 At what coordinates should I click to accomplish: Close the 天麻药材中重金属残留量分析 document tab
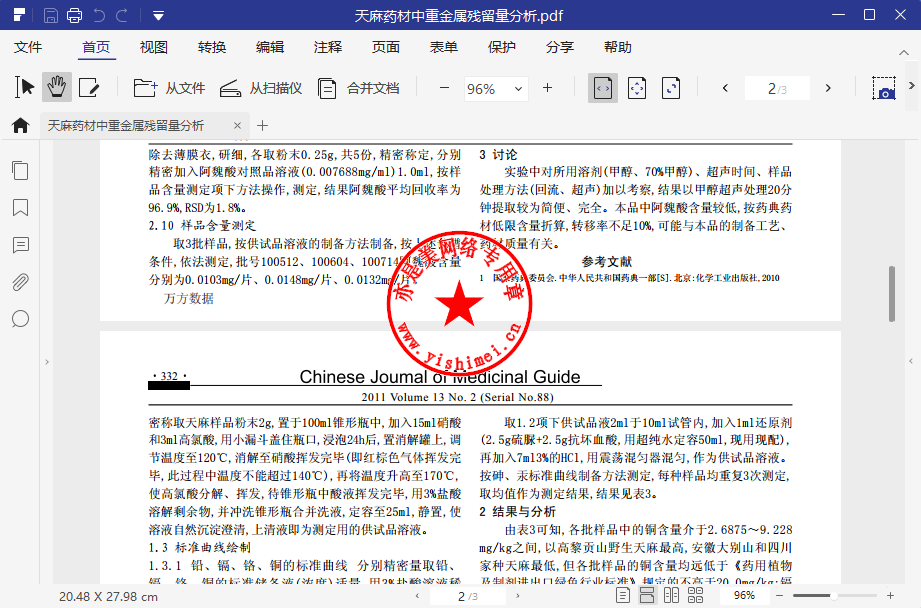[237, 126]
